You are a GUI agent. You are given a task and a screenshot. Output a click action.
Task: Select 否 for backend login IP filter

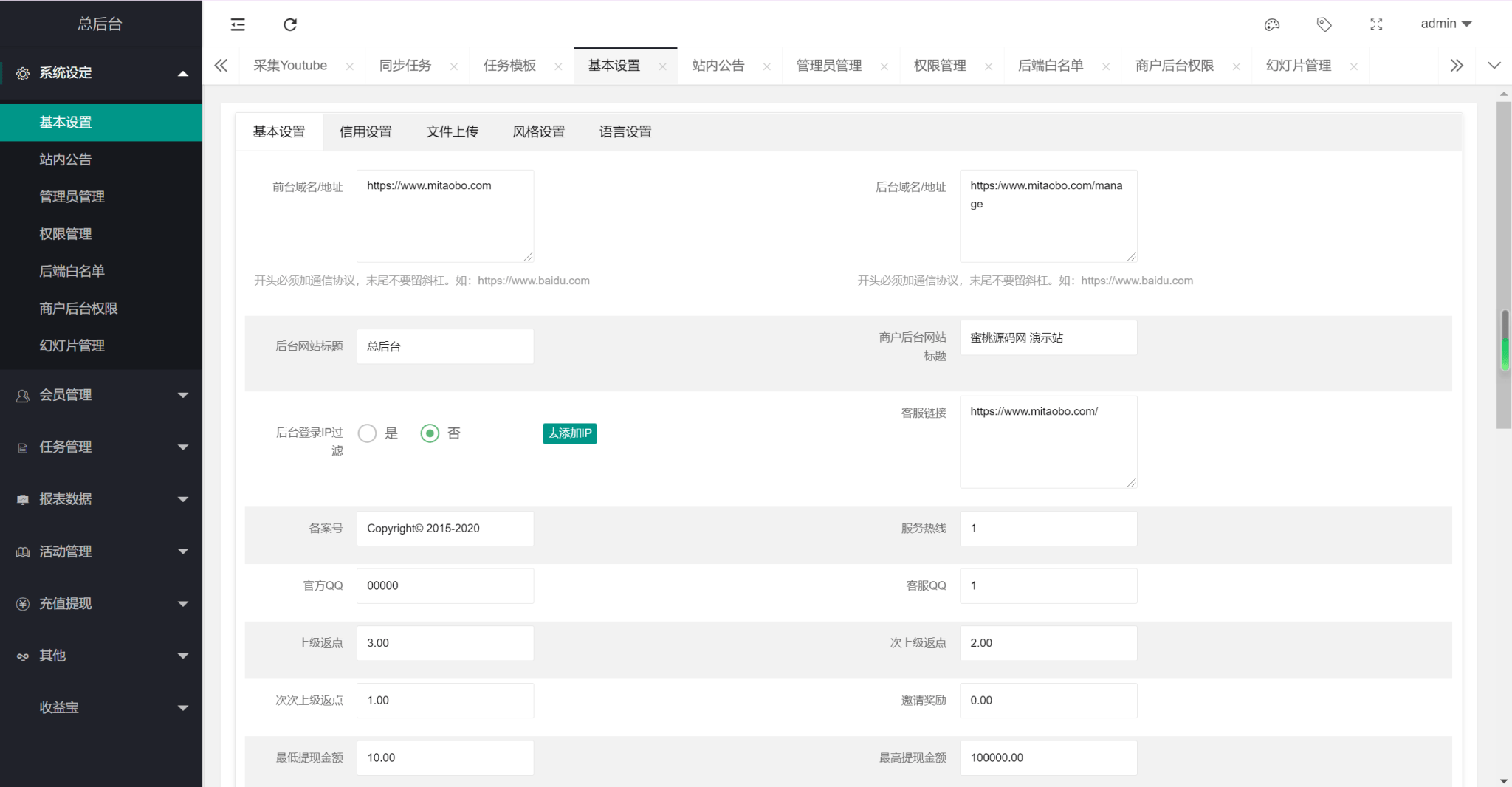[x=430, y=433]
